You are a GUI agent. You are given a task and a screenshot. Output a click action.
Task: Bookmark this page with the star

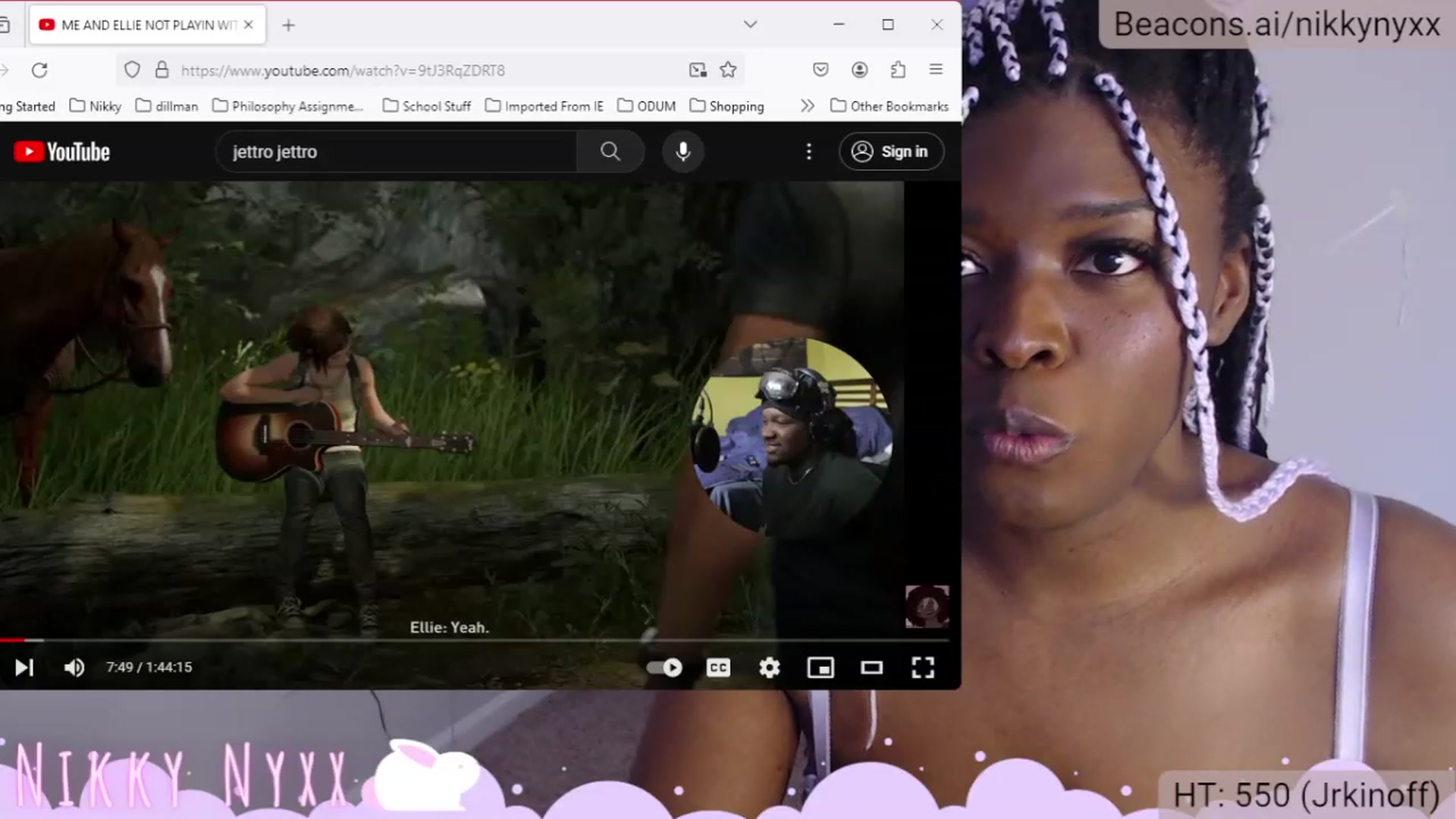[x=728, y=70]
